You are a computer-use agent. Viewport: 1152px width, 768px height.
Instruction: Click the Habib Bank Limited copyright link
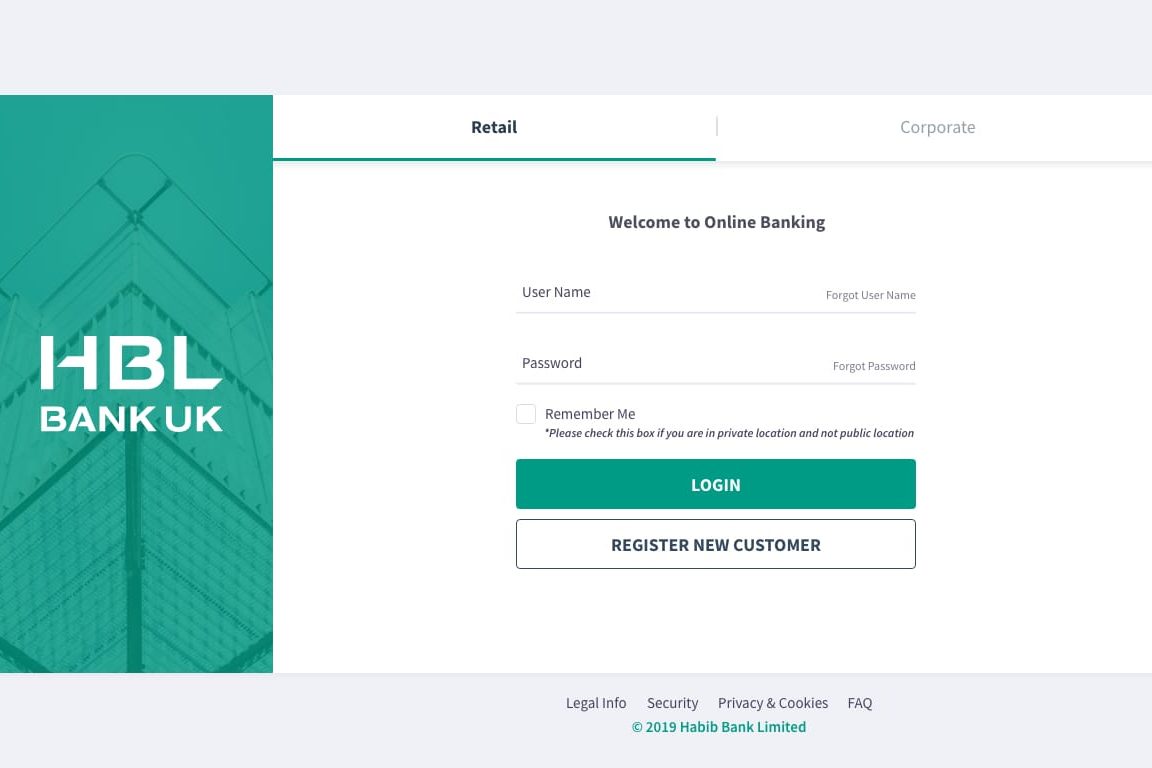718,727
